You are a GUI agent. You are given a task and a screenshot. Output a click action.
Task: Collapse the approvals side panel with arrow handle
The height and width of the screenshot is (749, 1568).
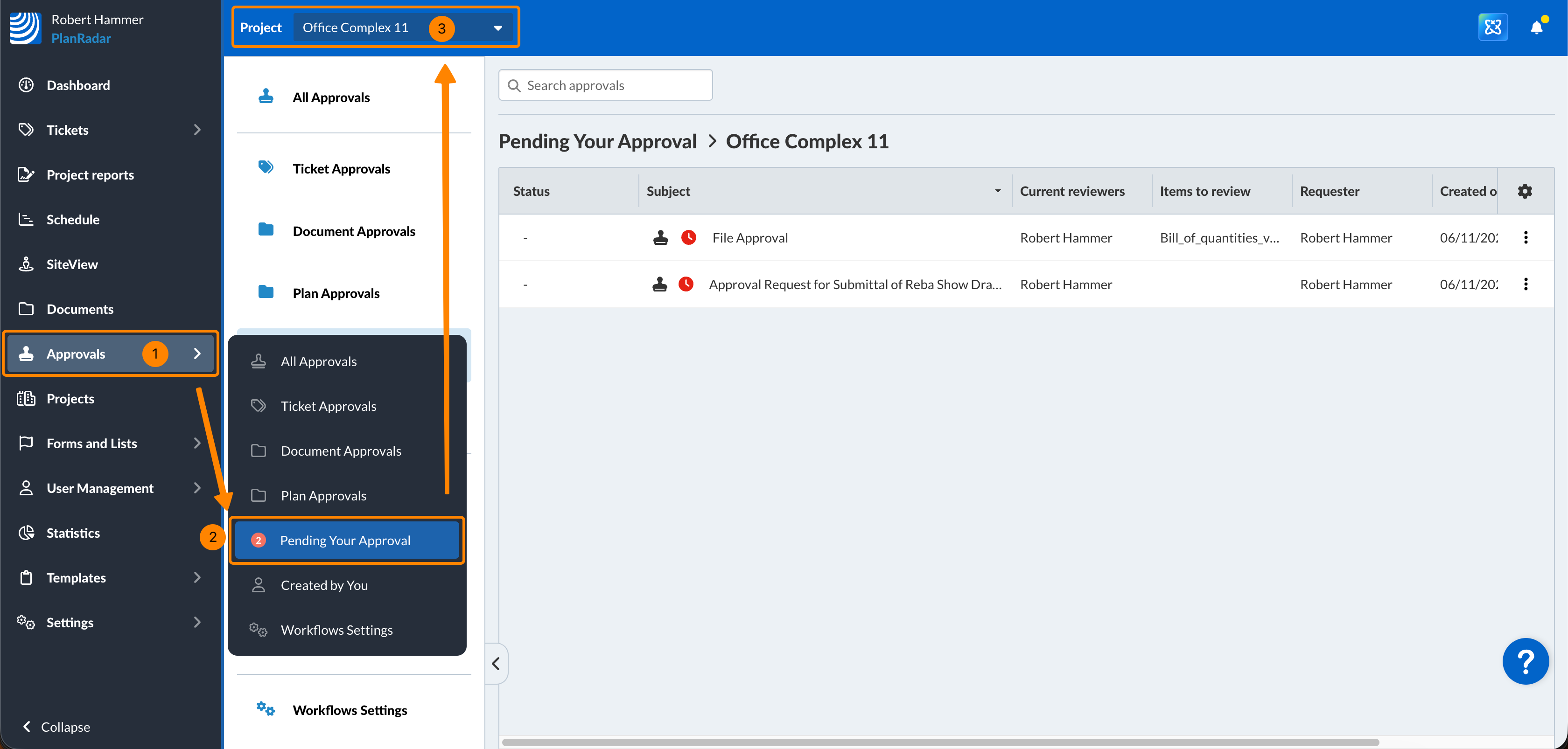point(496,663)
